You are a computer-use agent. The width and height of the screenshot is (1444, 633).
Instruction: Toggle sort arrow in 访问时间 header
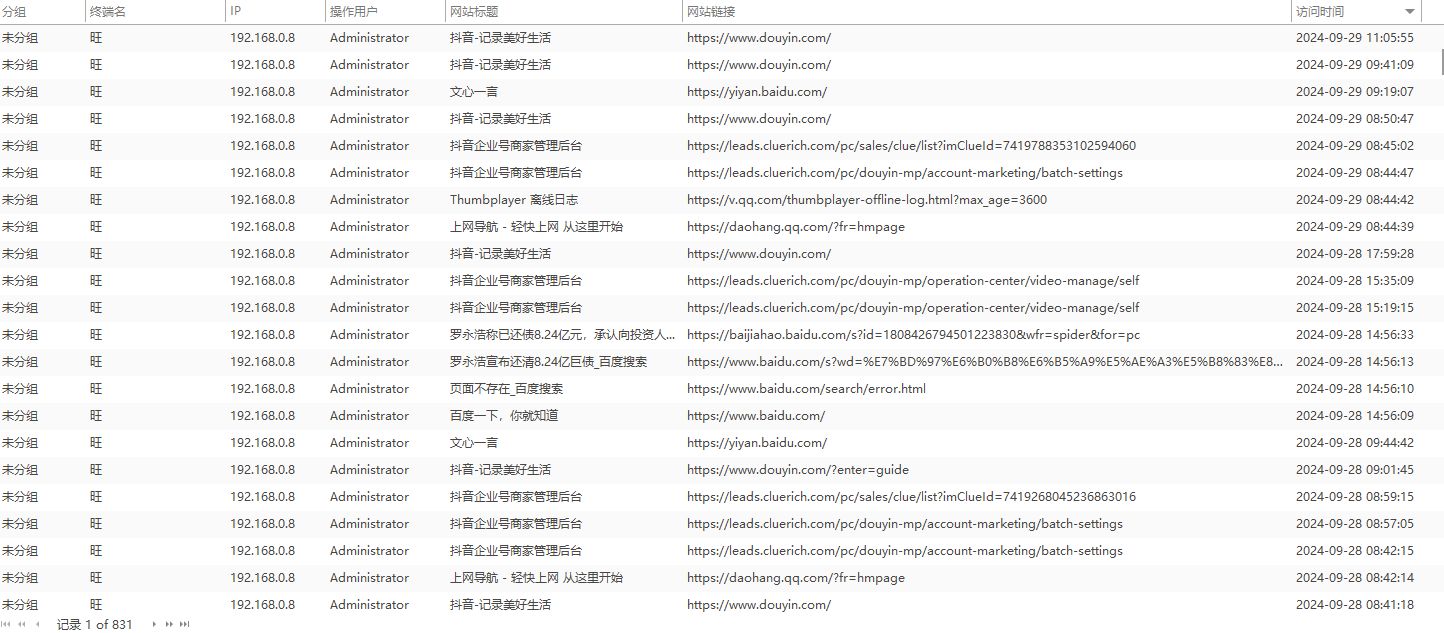click(1410, 11)
